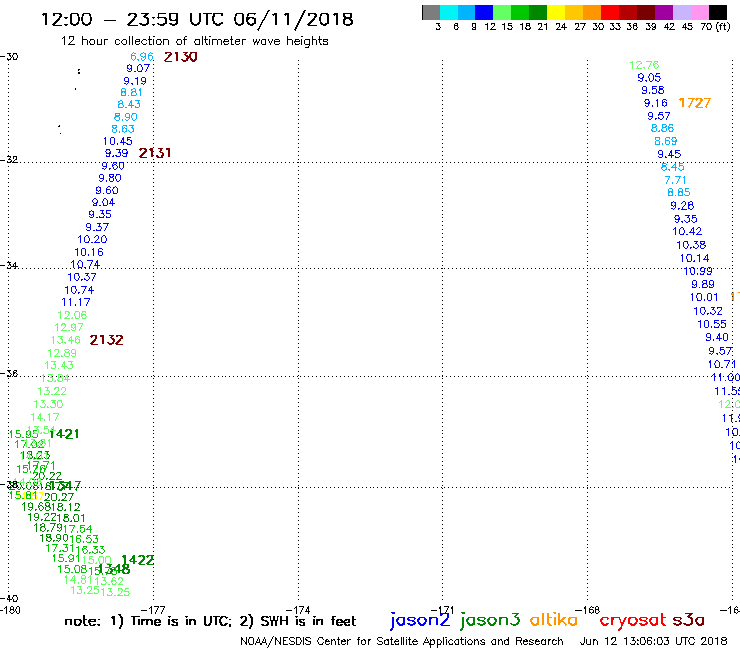The image size is (740, 650).
Task: Click the '11.17' wave height value
Action: click(76, 302)
